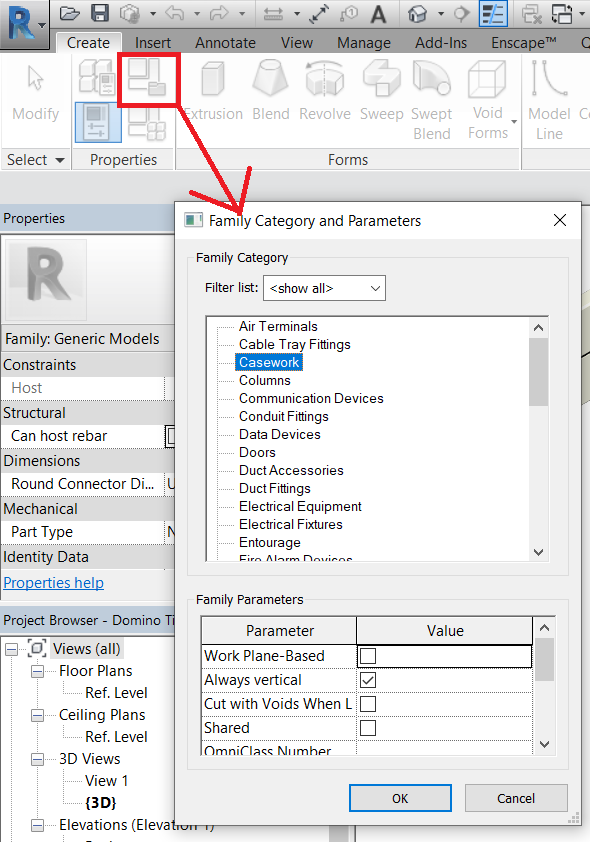Viewport: 590px width, 842px height.
Task: Expand the Select panel dropdown
Action: pyautogui.click(x=35, y=159)
